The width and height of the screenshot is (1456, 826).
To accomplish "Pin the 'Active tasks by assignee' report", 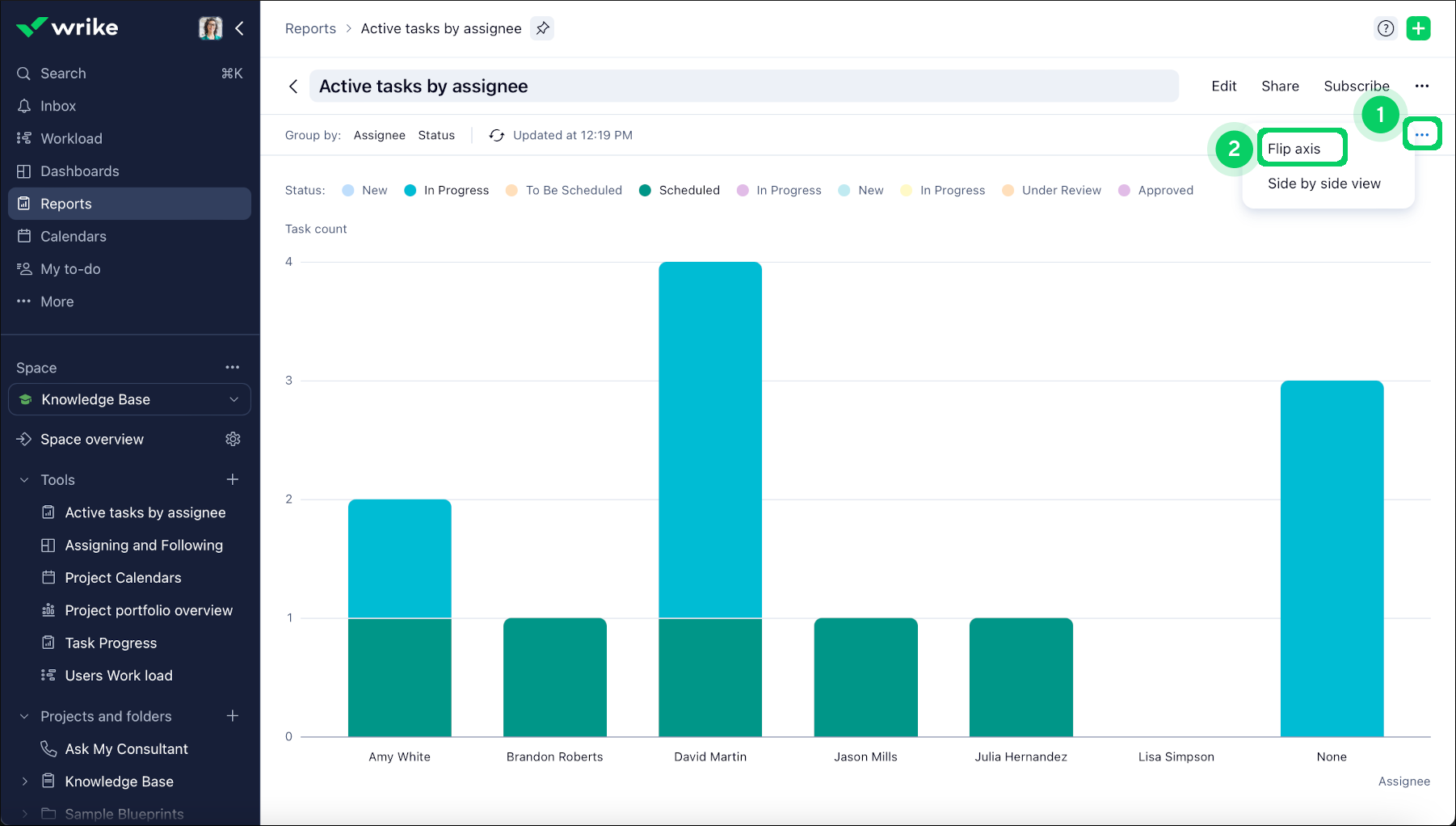I will [542, 28].
